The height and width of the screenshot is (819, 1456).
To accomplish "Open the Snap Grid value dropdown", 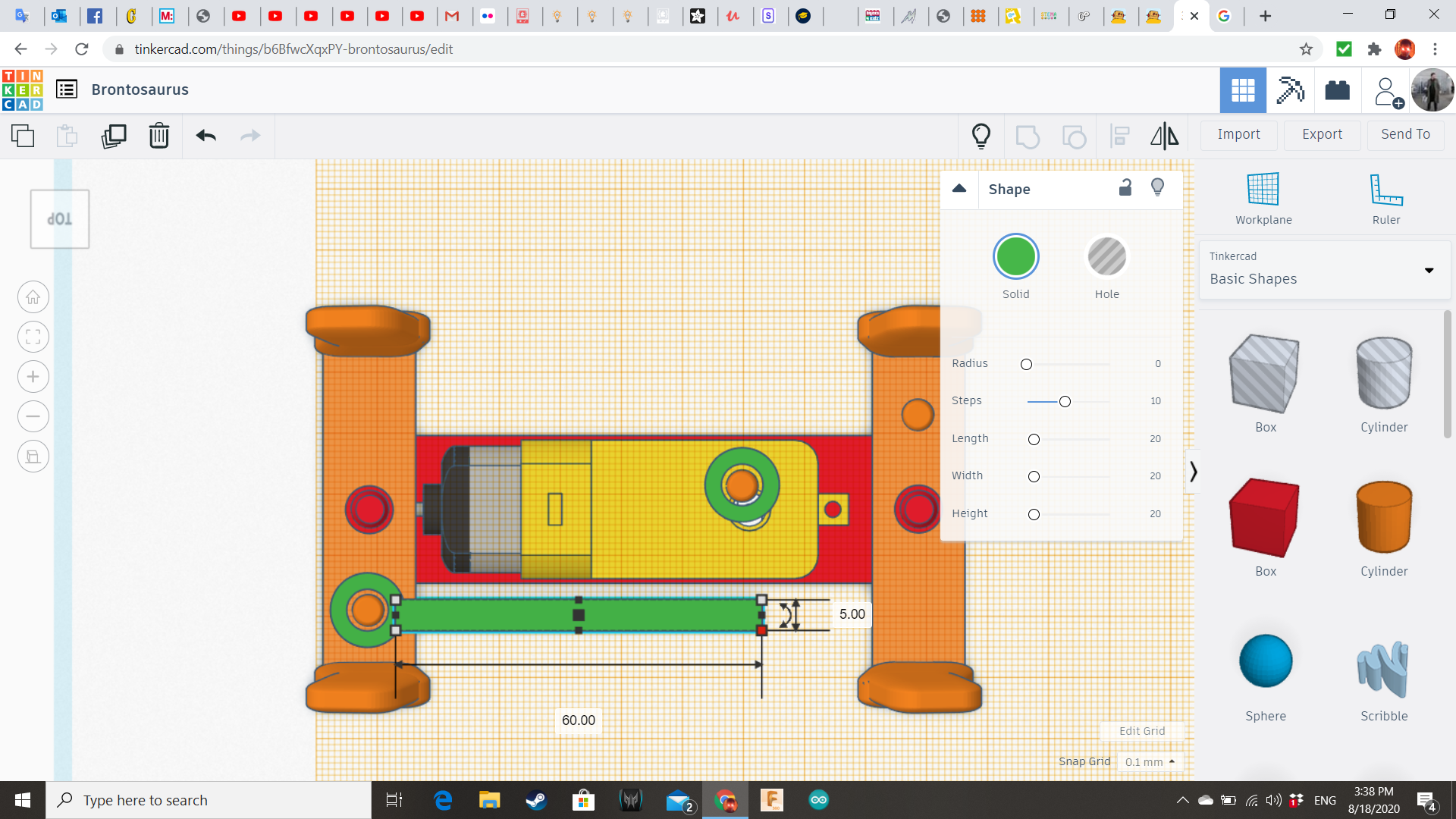I will [x=1150, y=761].
